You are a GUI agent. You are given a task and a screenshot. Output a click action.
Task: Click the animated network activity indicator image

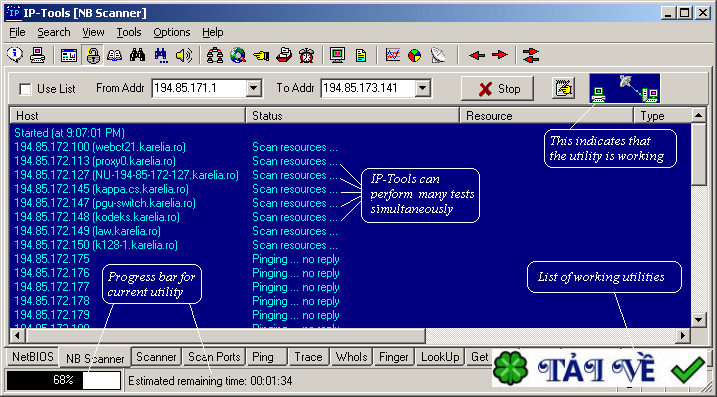tap(625, 88)
